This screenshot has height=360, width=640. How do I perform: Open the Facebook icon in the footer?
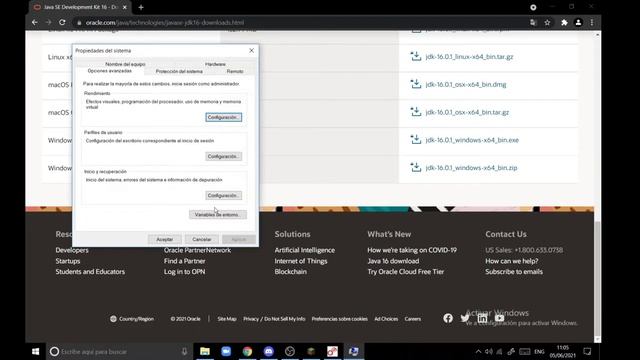[x=448, y=318]
